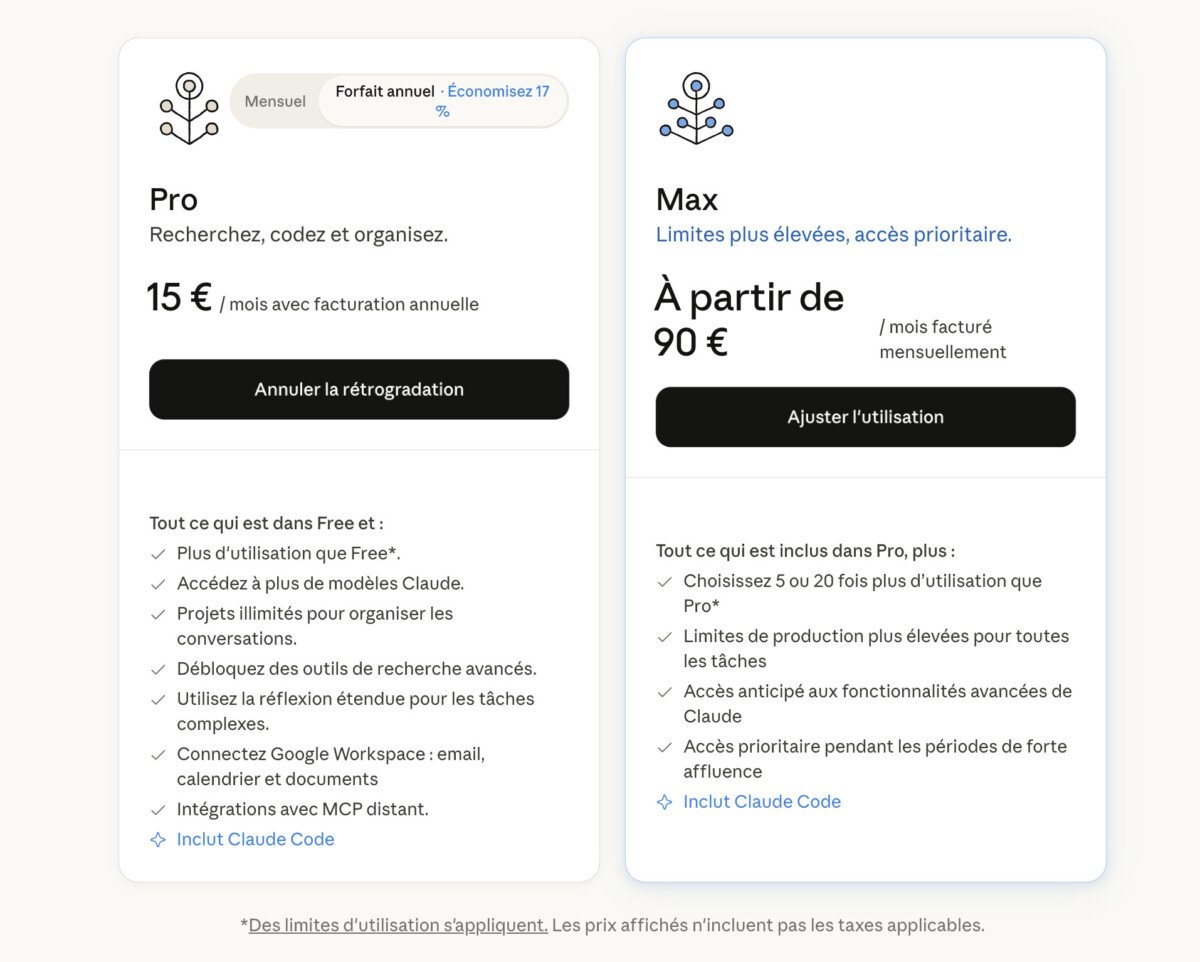Click checkmark next to 'Plus d'utilisation que Free'
The image size is (1200, 962).
click(158, 554)
